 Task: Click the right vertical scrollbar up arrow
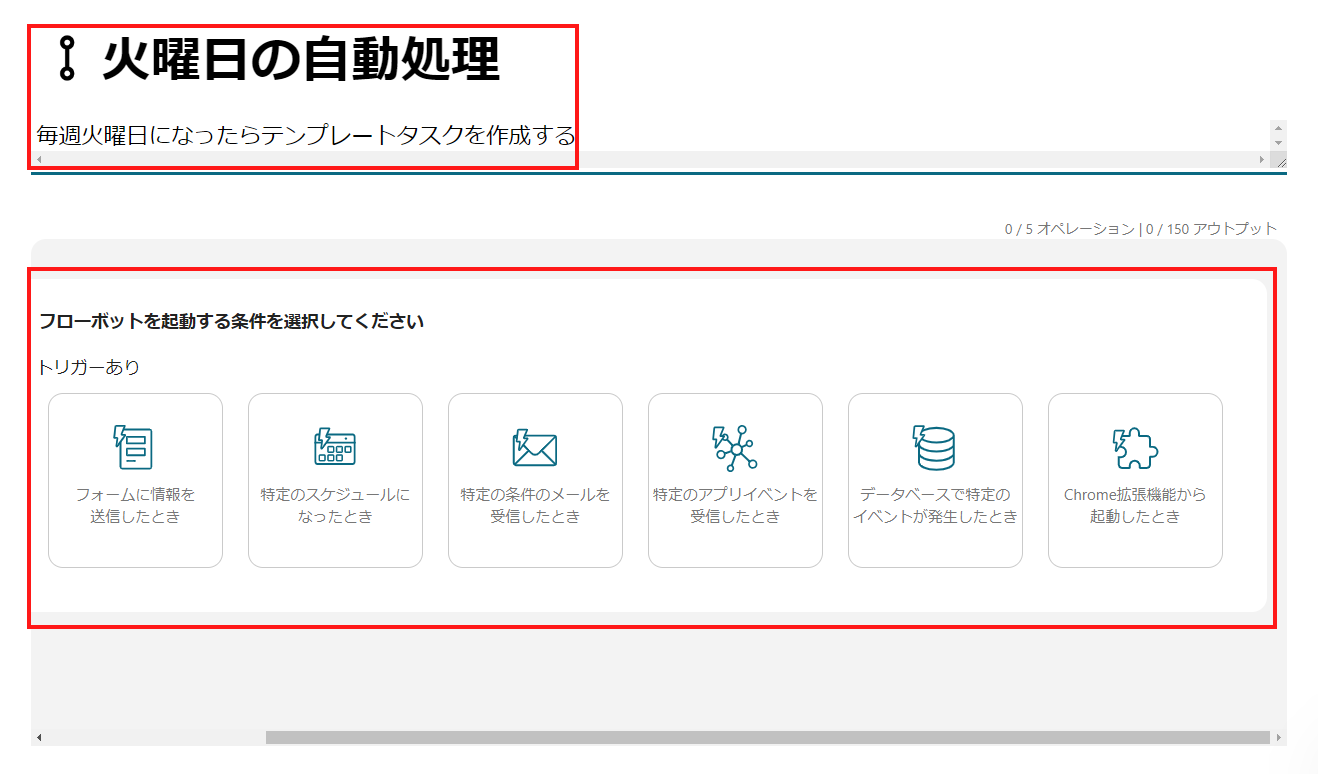[x=1280, y=126]
